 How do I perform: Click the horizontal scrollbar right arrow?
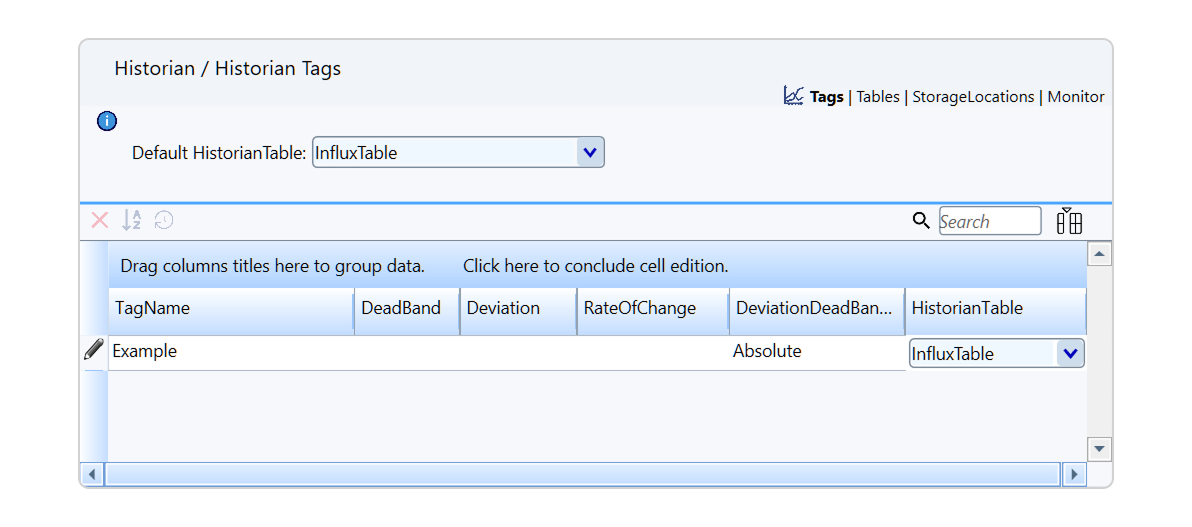(1074, 475)
